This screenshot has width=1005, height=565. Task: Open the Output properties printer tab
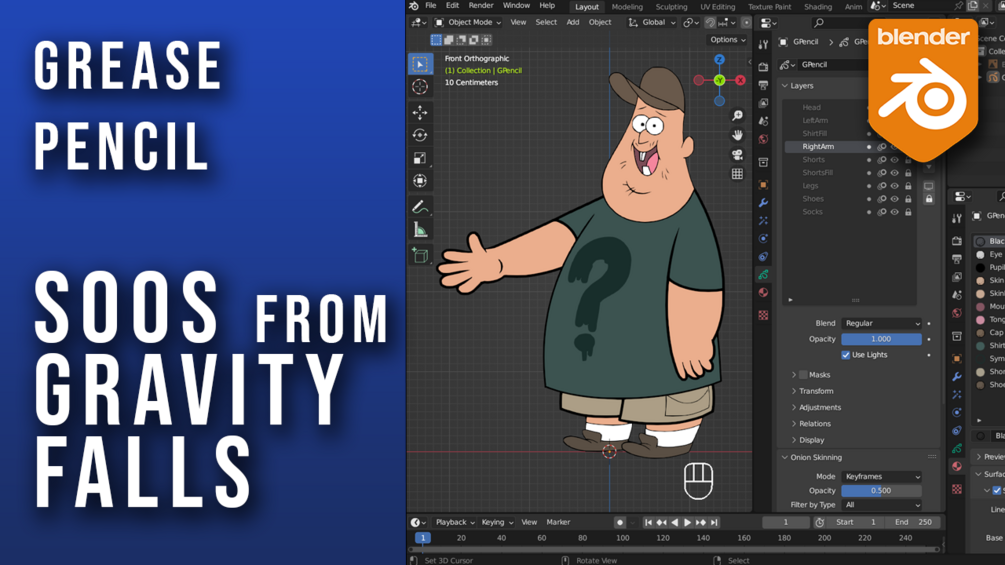[x=763, y=85]
